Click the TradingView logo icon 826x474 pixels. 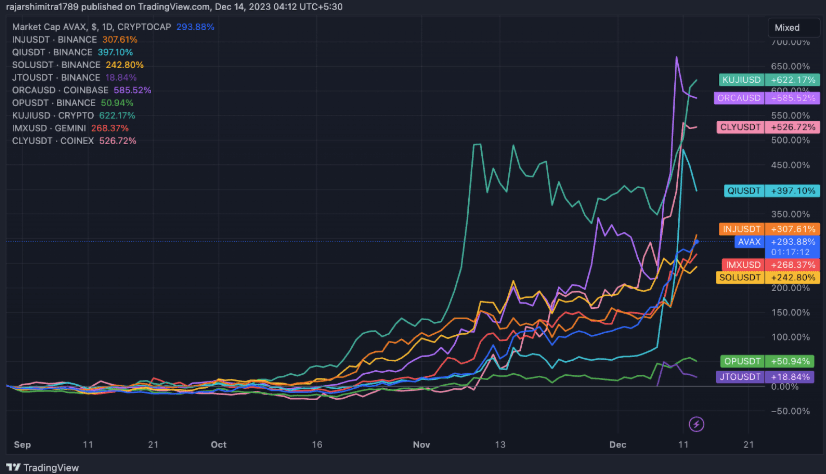click(12, 467)
